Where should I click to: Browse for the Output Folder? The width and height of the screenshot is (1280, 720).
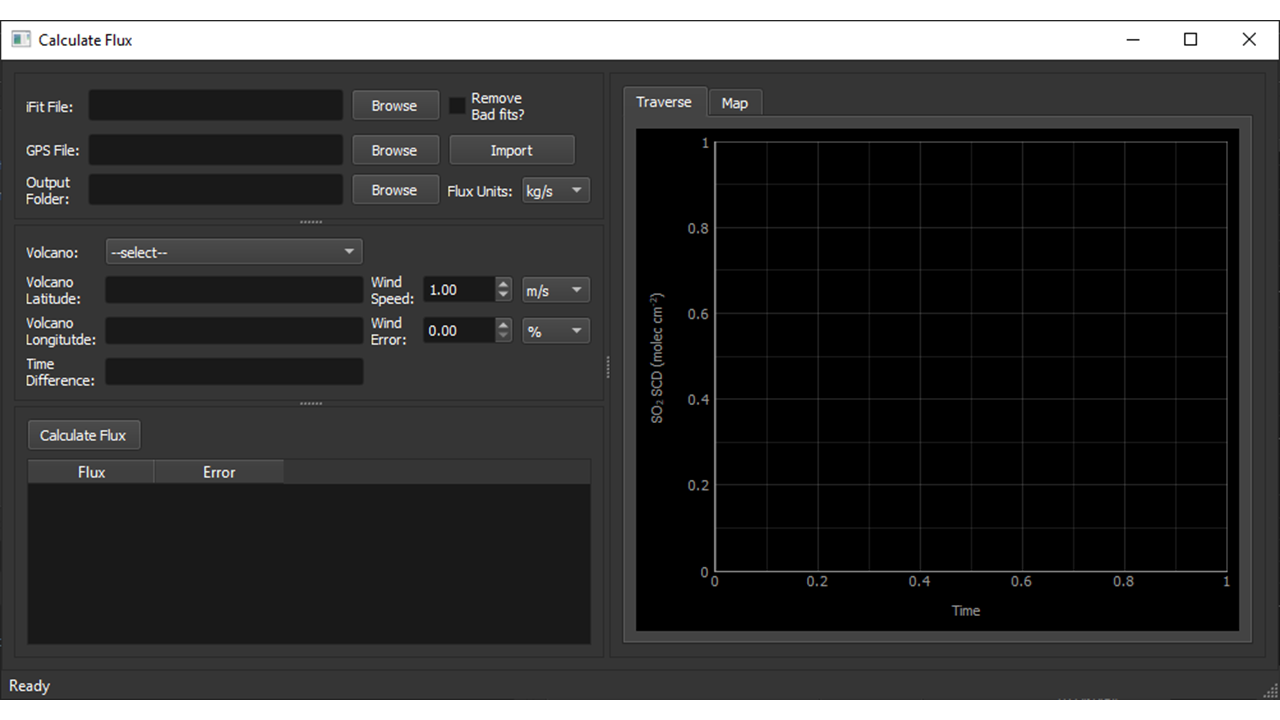(x=395, y=190)
